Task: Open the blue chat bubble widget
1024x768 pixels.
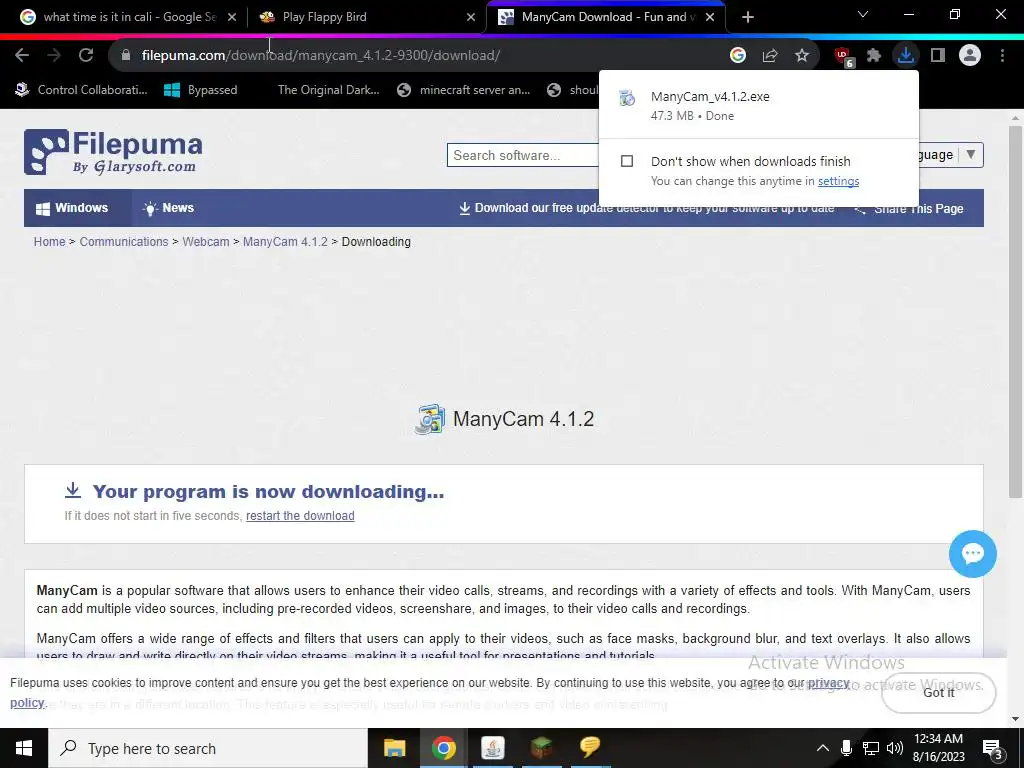Action: click(972, 554)
